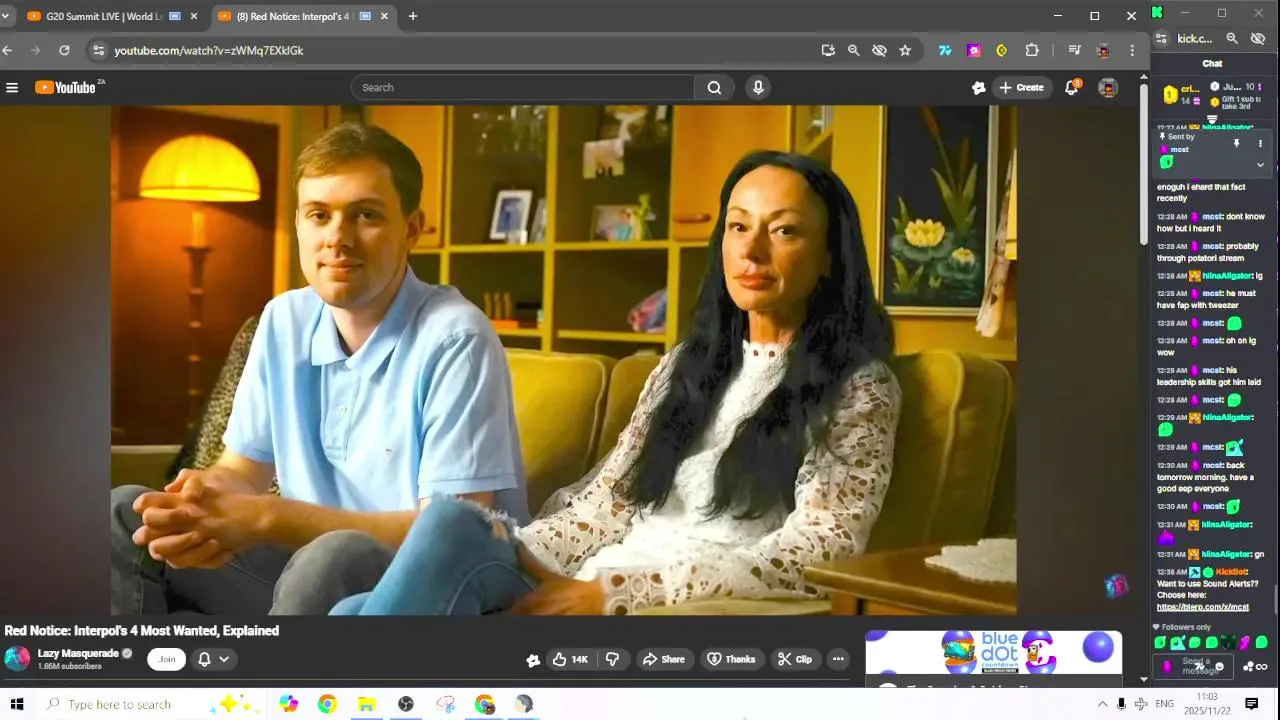1280x720 pixels.
Task: Click the ENG language indicator
Action: (x=1164, y=704)
